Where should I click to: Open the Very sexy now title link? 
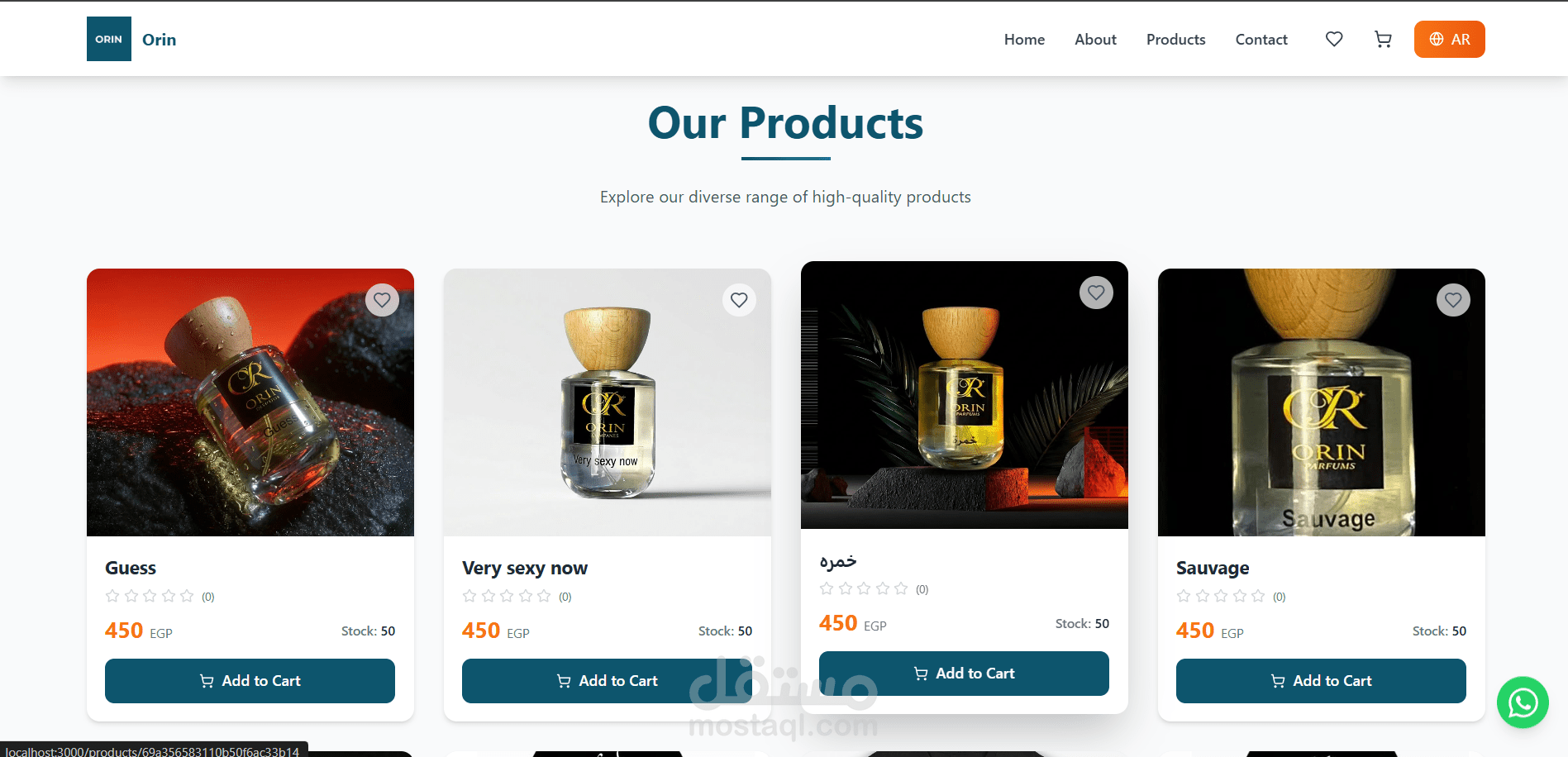point(525,568)
